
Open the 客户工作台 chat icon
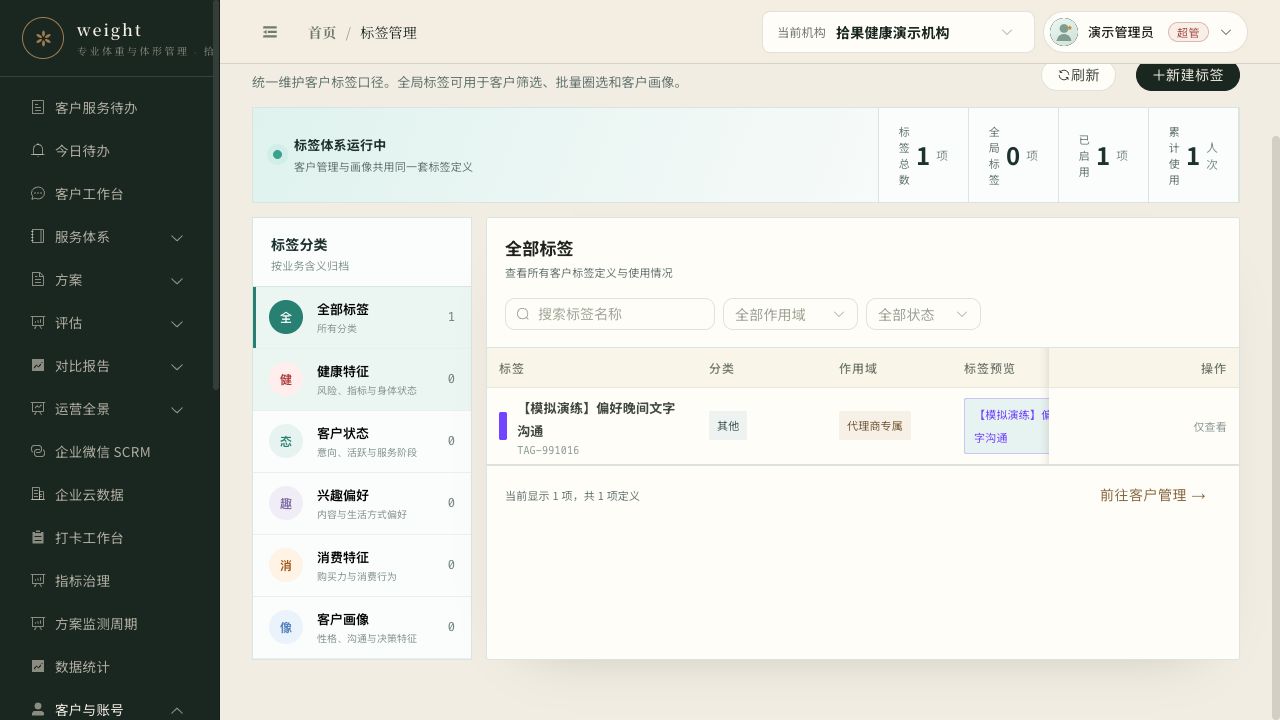point(38,193)
